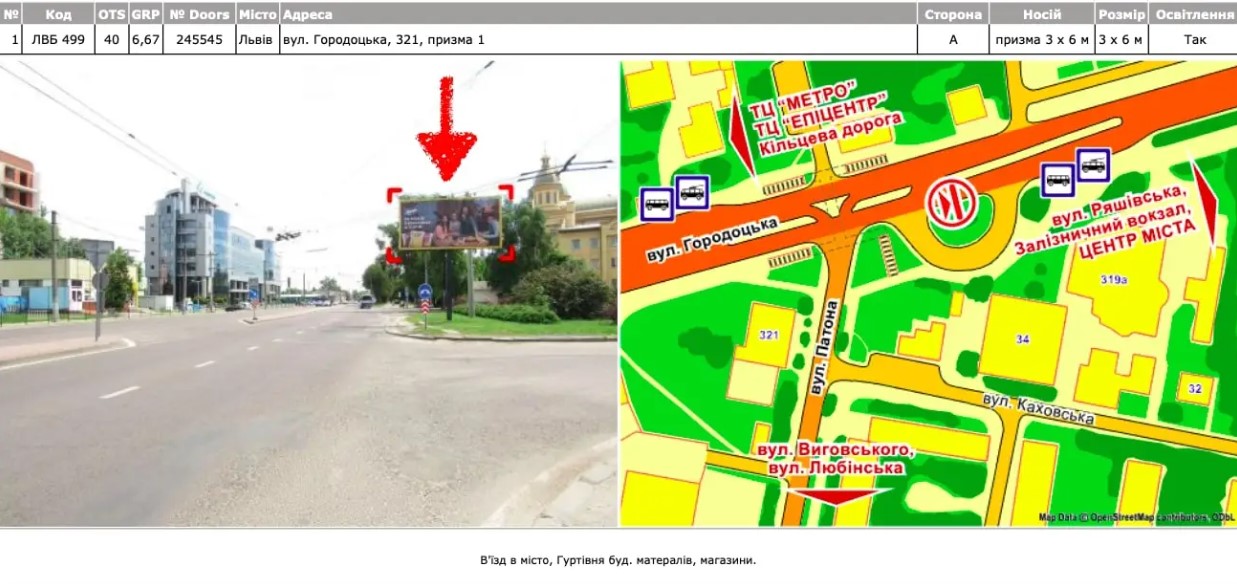Click the Адреса column header
This screenshot has width=1237, height=586.
pyautogui.click(x=308, y=15)
